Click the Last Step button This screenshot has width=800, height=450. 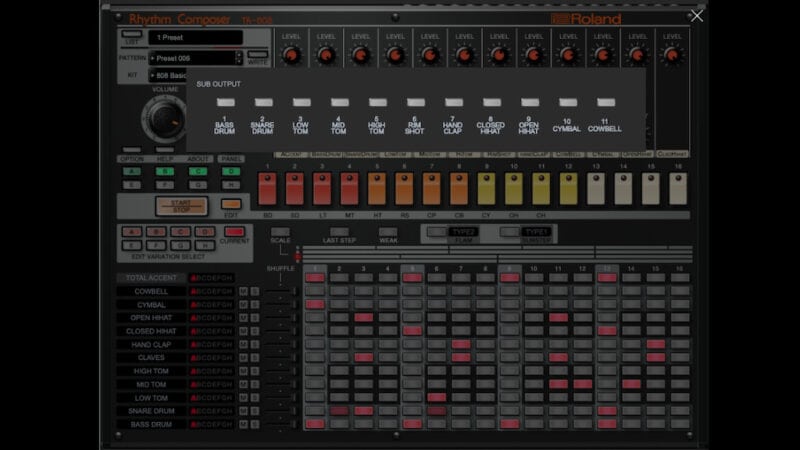point(339,233)
